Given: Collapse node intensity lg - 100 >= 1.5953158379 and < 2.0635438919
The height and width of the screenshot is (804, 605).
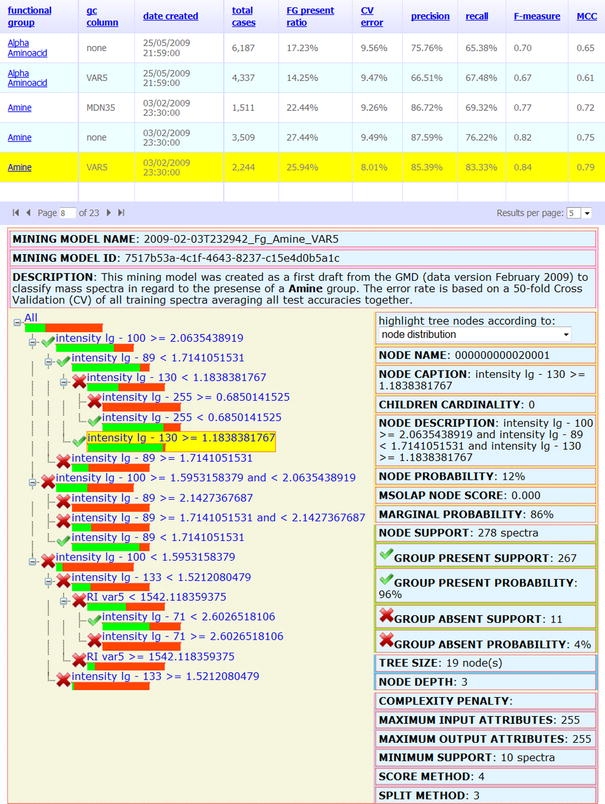Looking at the screenshot, I should [x=33, y=482].
